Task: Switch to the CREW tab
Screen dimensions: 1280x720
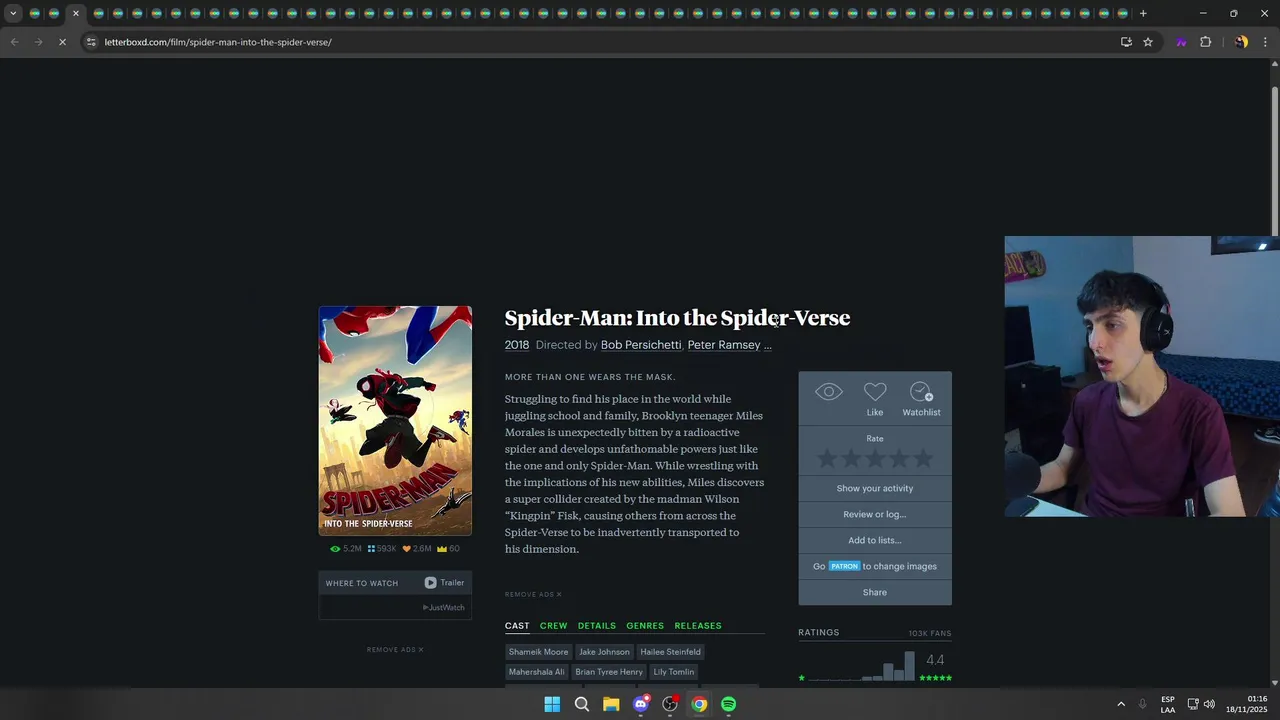Action: click(x=553, y=626)
